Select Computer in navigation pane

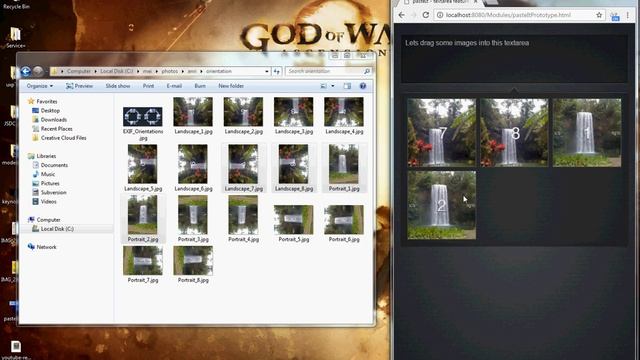(x=44, y=220)
